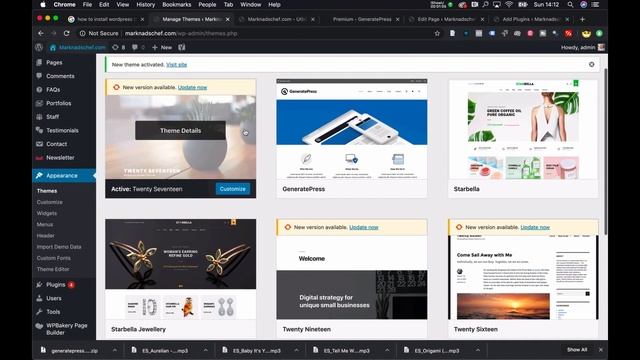Click Update now for Twenty Nineteen
Viewport: 640px width, 360px height.
click(x=364, y=227)
